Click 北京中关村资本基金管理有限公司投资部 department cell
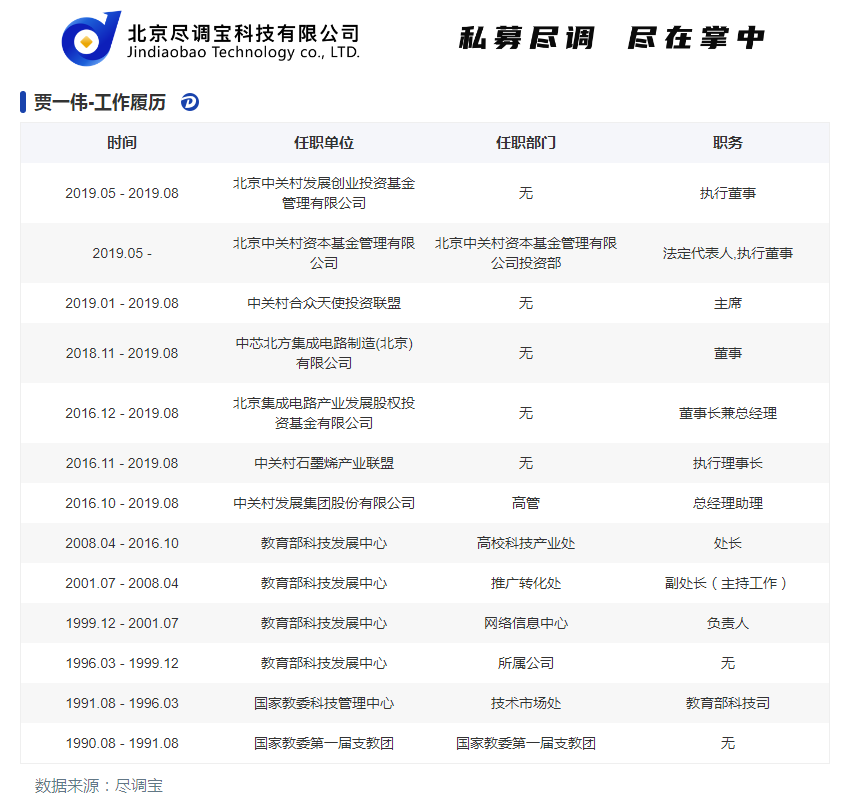This screenshot has height=805, width=850. pyautogui.click(x=526, y=253)
